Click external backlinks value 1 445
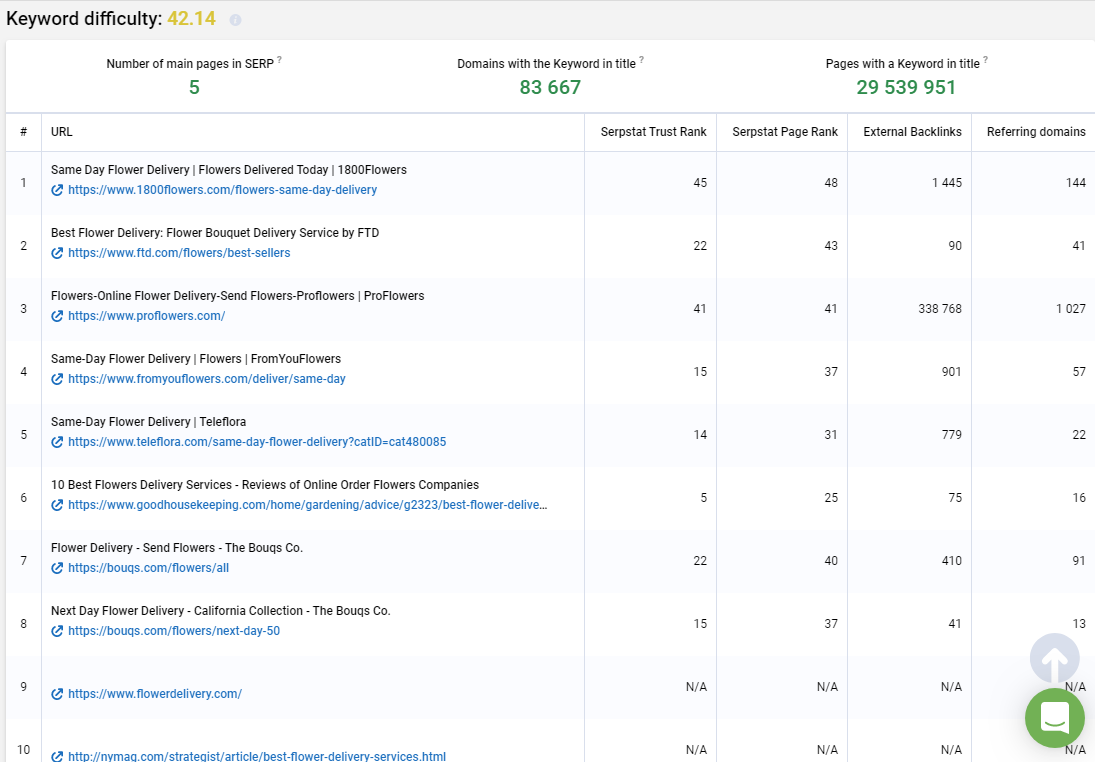The width and height of the screenshot is (1095, 762). coord(947,183)
